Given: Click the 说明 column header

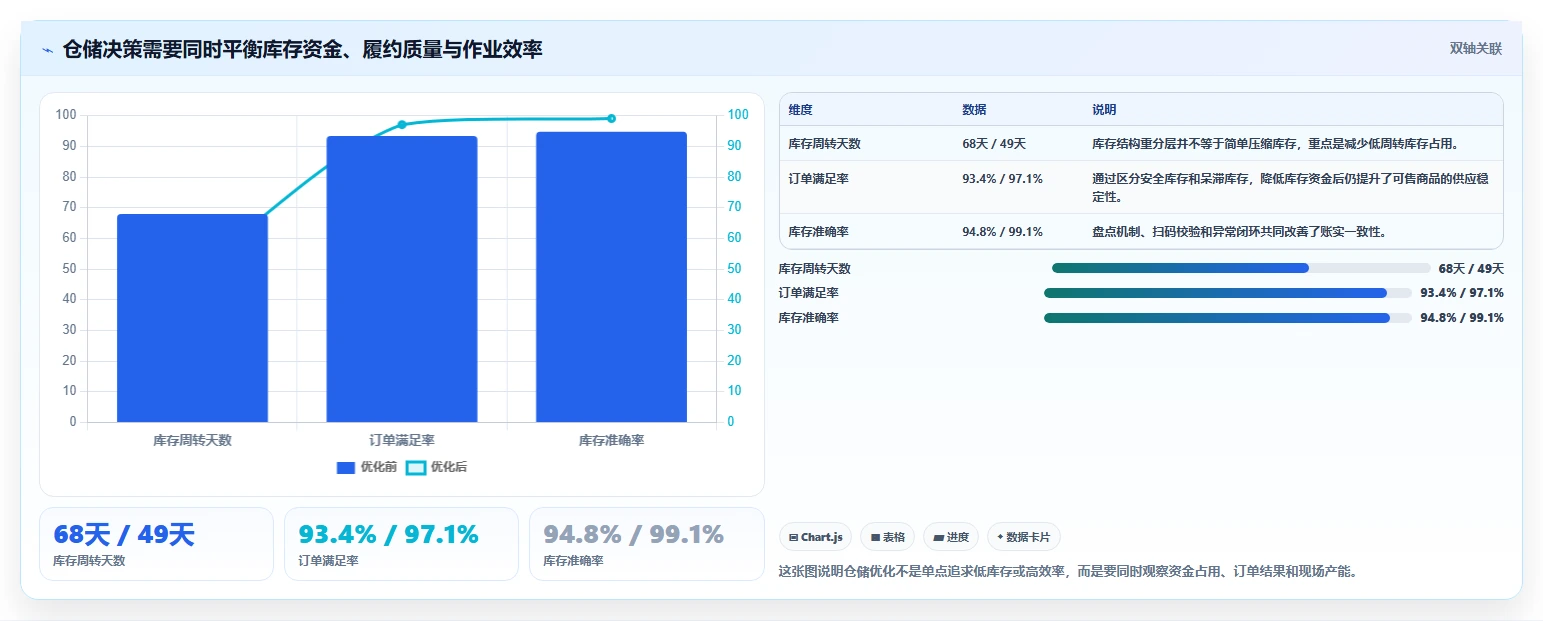Looking at the screenshot, I should [x=1104, y=110].
